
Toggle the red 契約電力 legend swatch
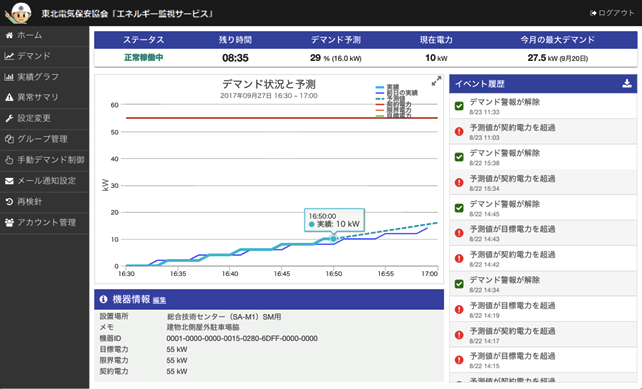pos(380,104)
